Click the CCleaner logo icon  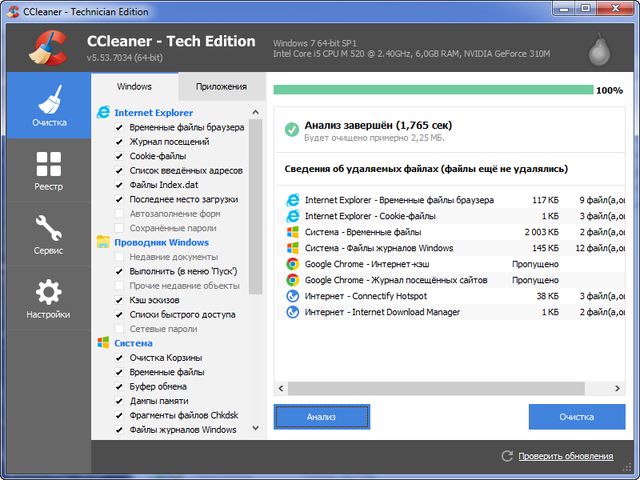46,47
